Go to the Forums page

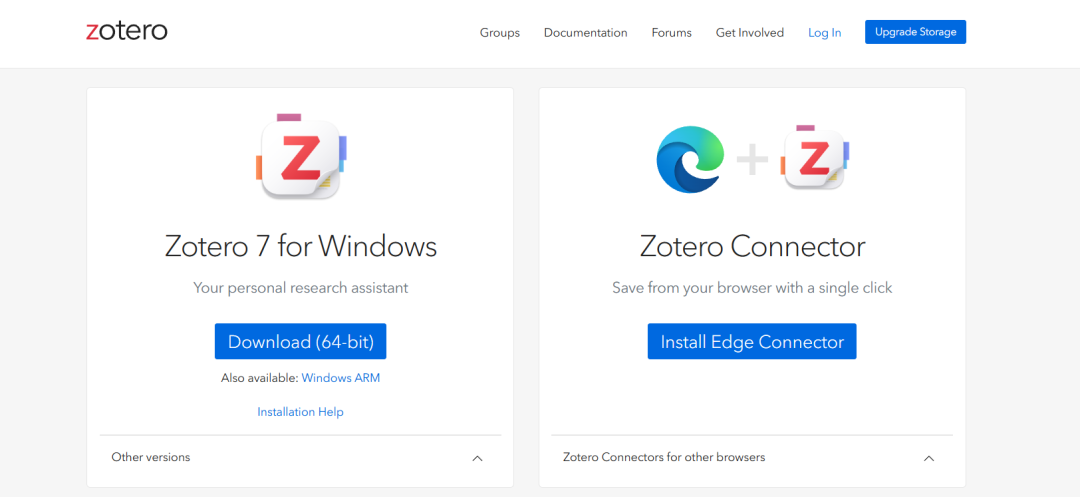pyautogui.click(x=672, y=32)
